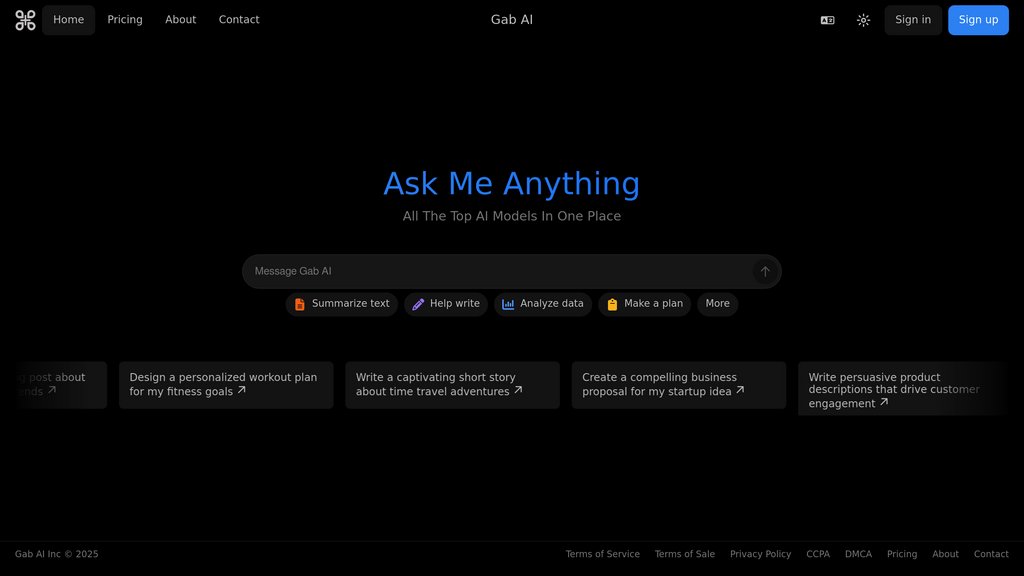This screenshot has height=576, width=1024.
Task: Select the Summarize text suggestion chip
Action: point(342,304)
